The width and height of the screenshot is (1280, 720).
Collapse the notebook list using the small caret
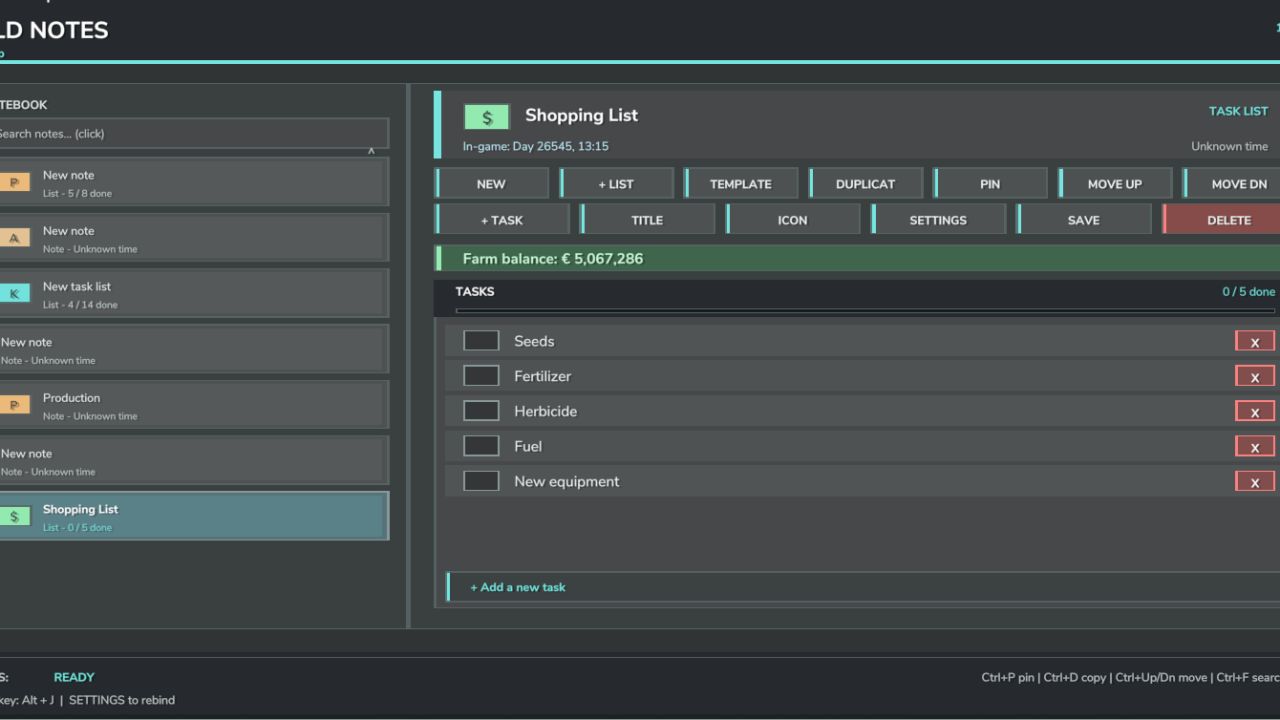click(371, 151)
